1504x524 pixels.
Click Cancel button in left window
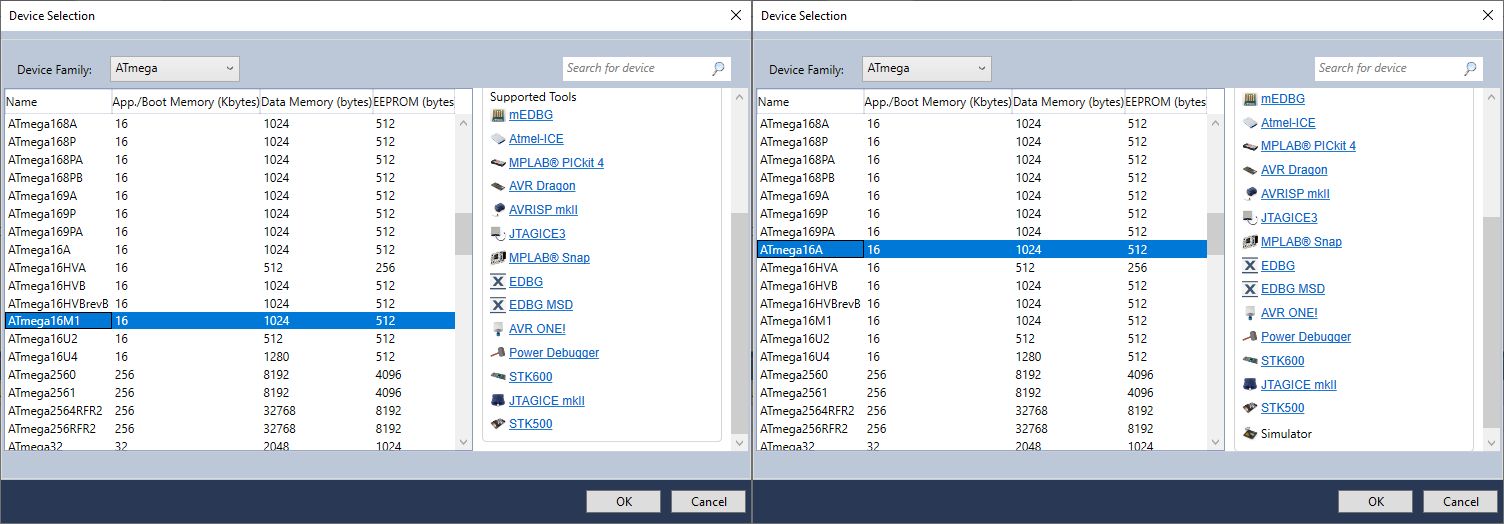[709, 502]
